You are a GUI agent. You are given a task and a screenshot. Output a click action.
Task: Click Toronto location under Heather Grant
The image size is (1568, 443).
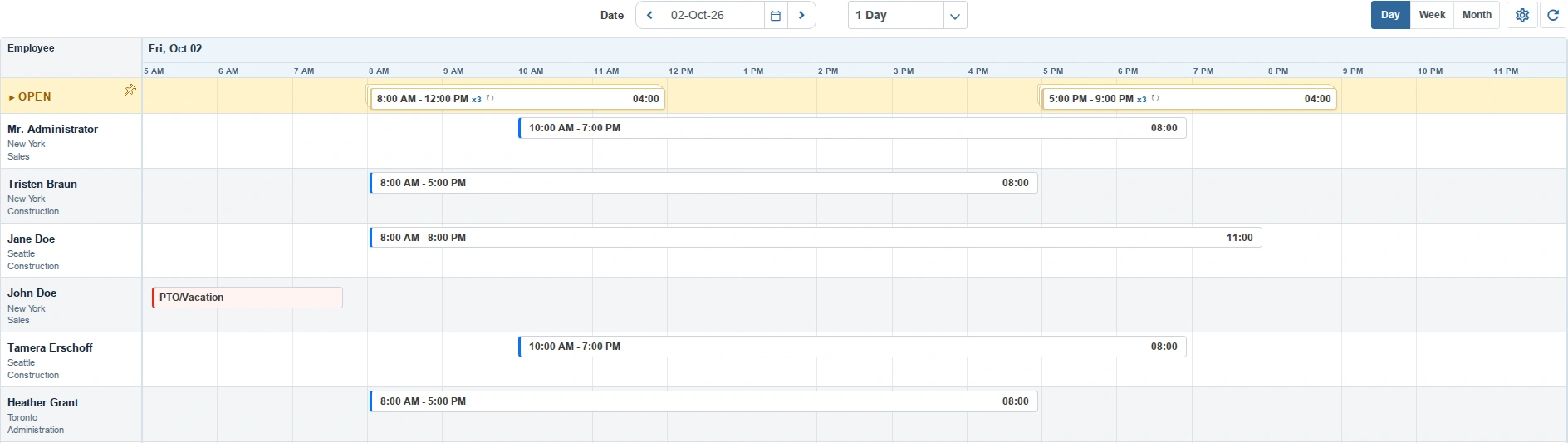click(x=22, y=417)
